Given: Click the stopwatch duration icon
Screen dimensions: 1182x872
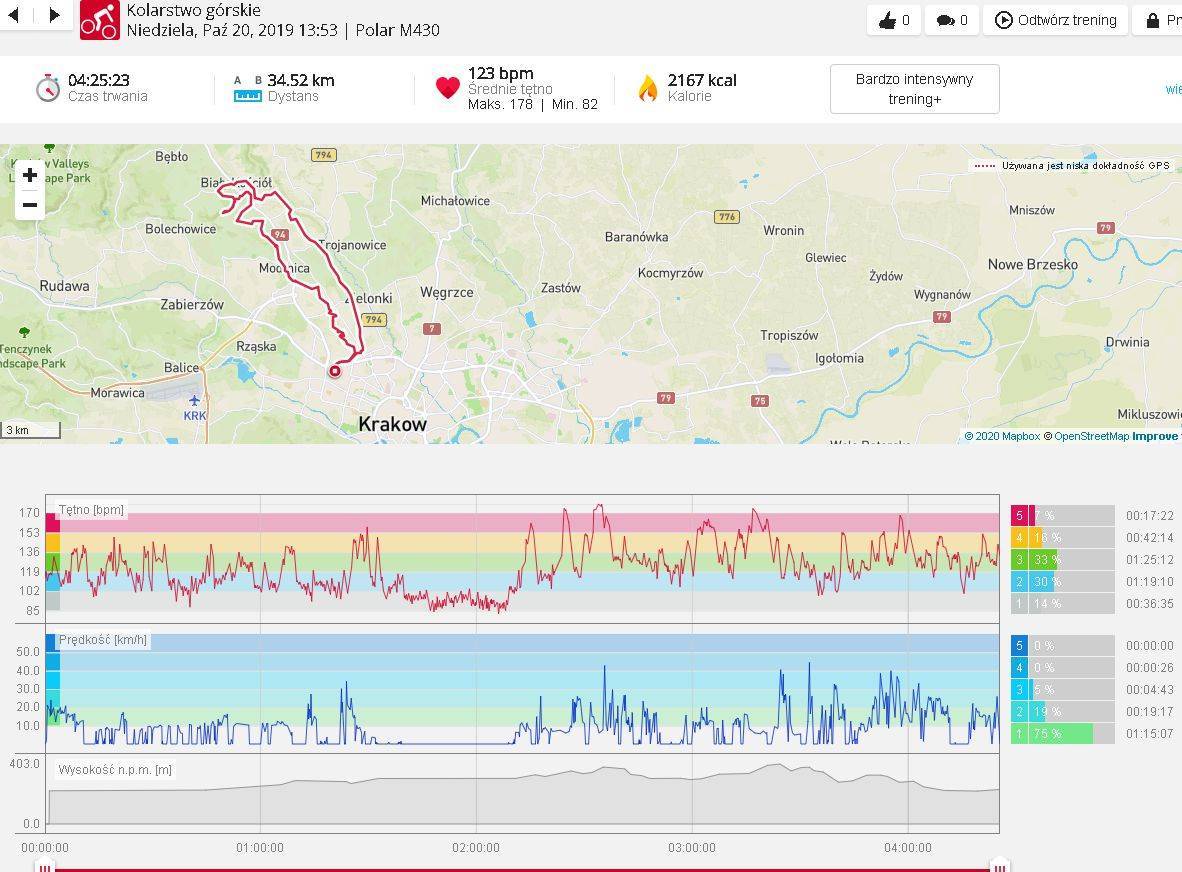Looking at the screenshot, I should click(48, 88).
